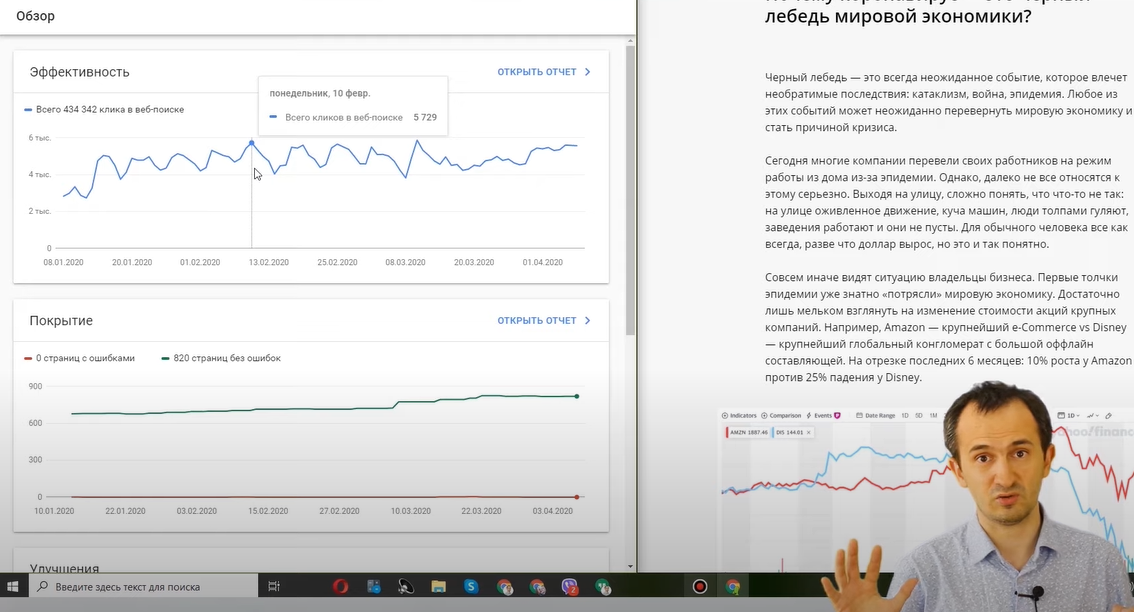Click the article paragraph starting Черный лебедь

tap(949, 102)
